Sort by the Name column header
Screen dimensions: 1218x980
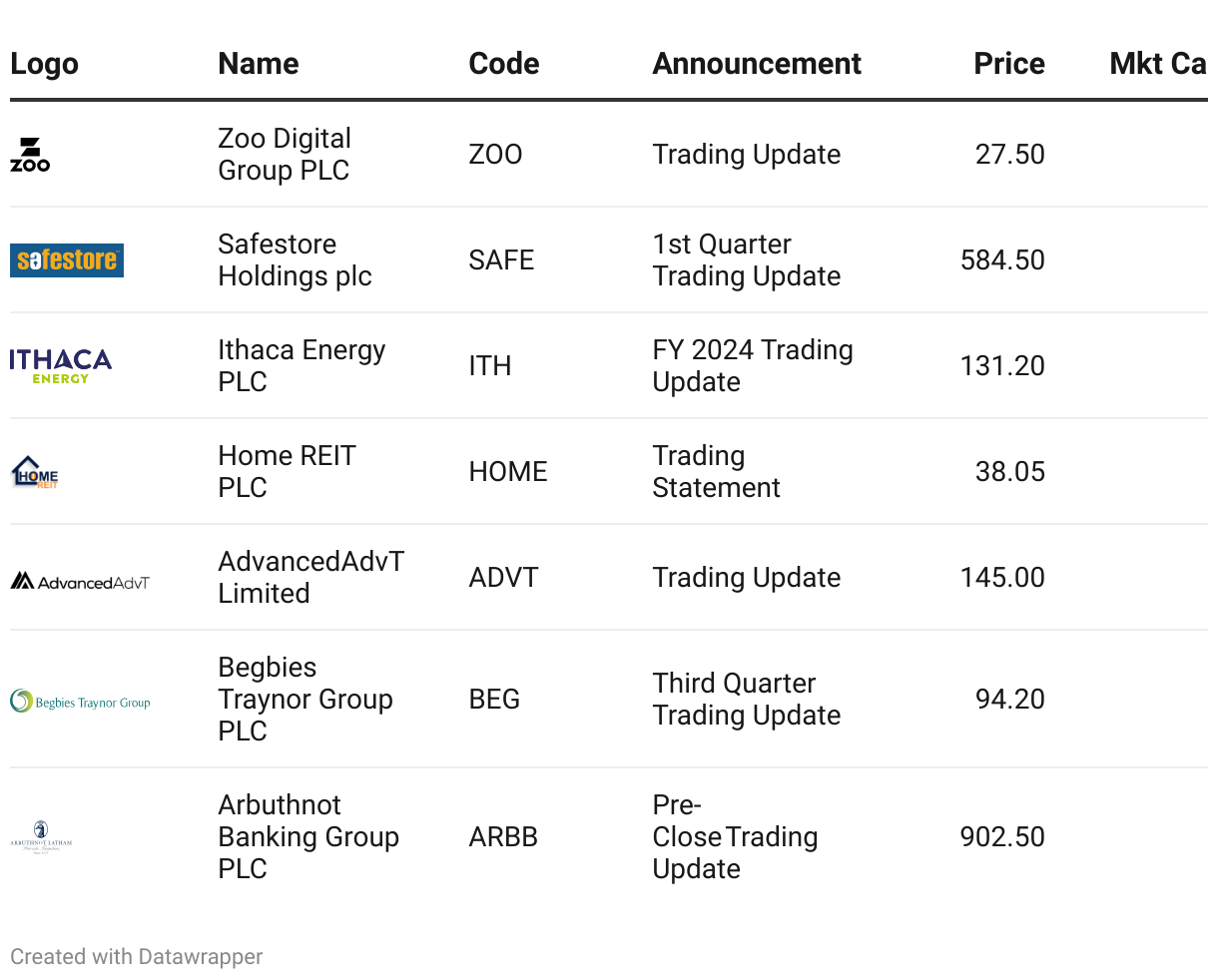point(259,64)
